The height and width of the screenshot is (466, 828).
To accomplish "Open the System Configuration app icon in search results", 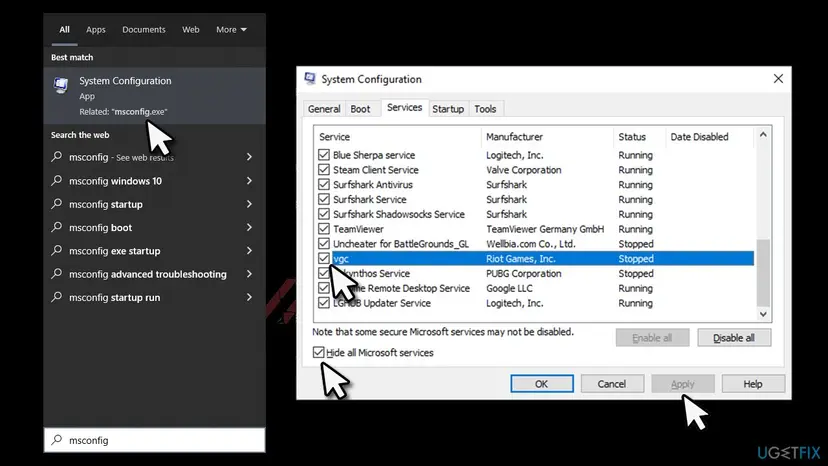I will click(x=61, y=85).
